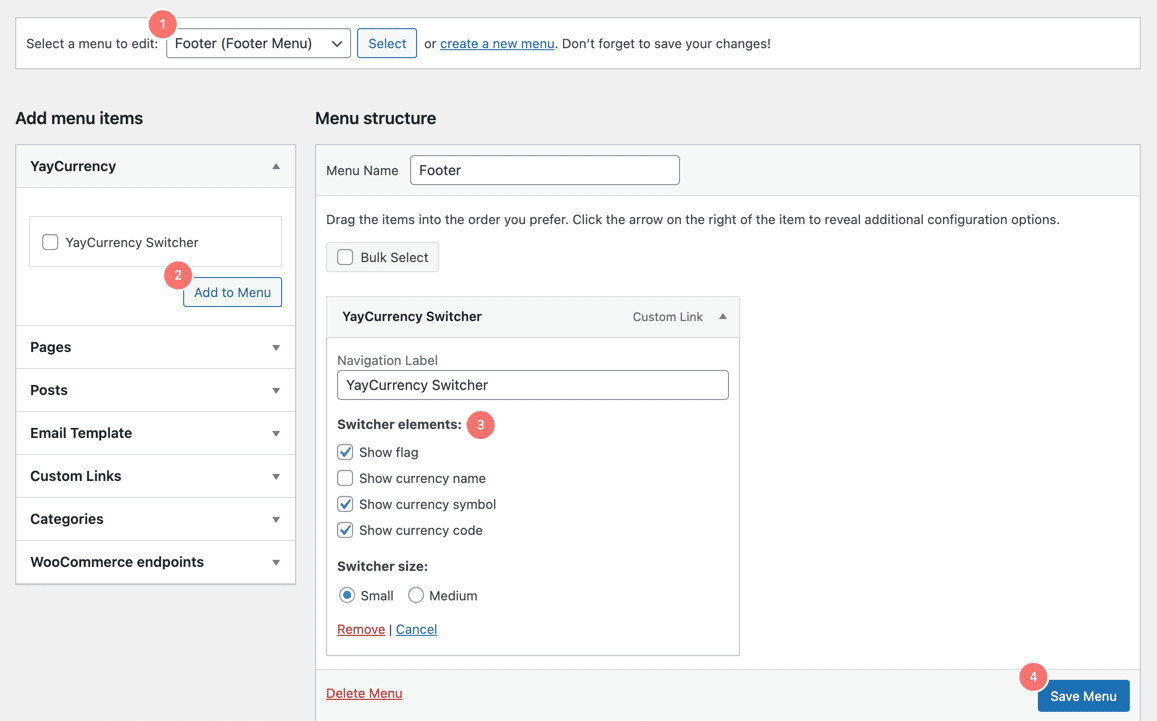Click the create a new menu link

click(x=497, y=44)
